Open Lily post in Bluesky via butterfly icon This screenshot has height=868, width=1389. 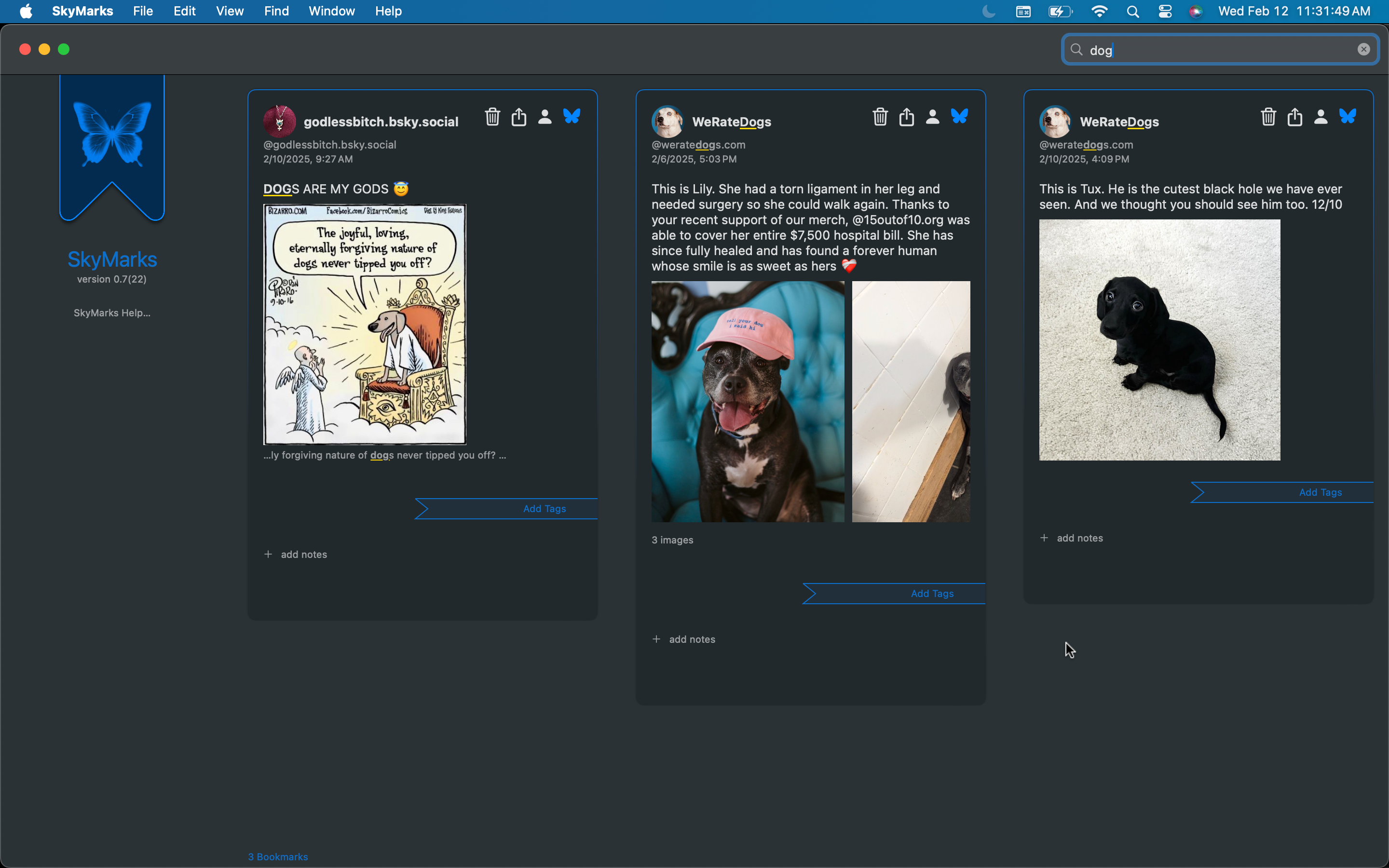(x=960, y=116)
